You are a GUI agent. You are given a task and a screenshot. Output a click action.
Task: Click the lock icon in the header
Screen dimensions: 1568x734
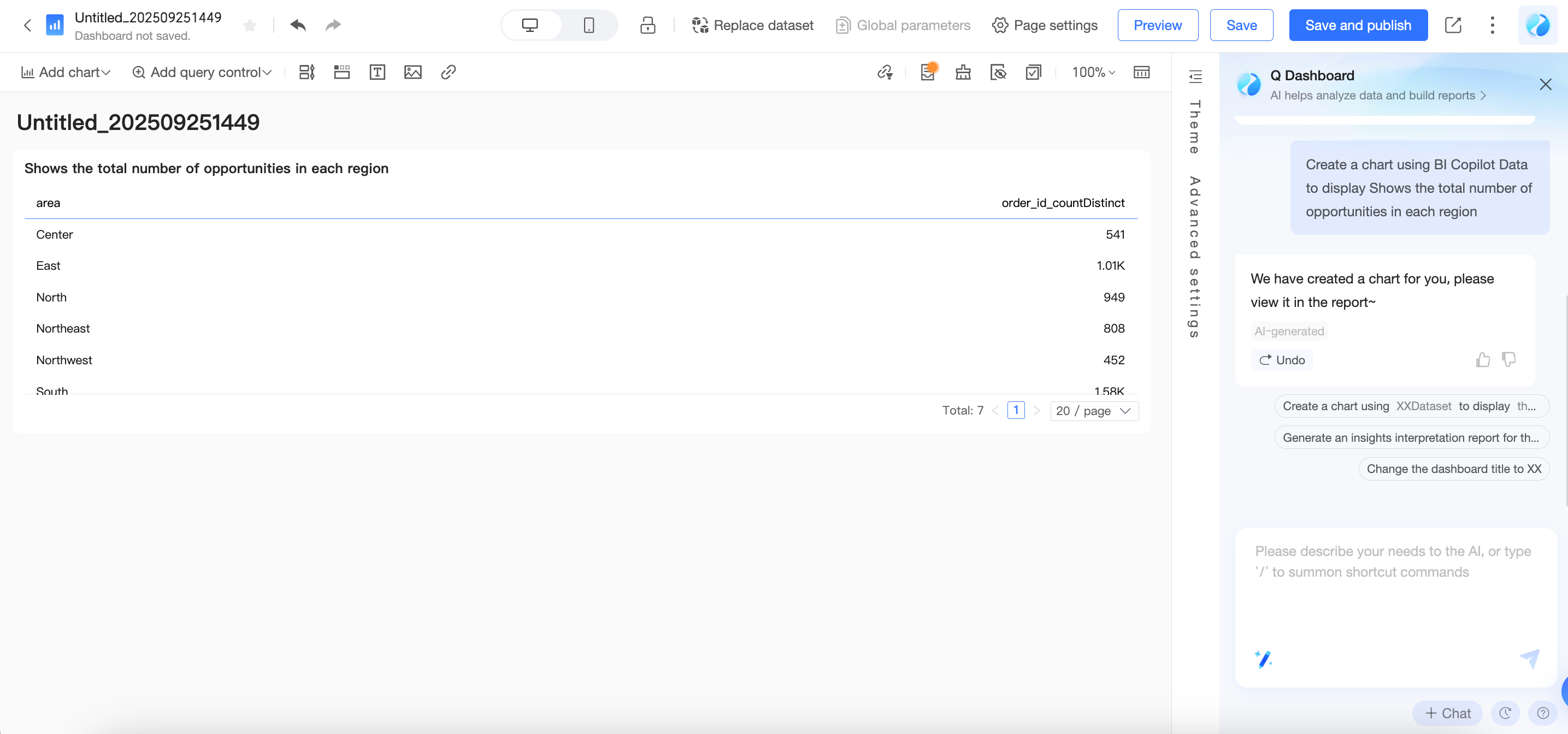647,25
